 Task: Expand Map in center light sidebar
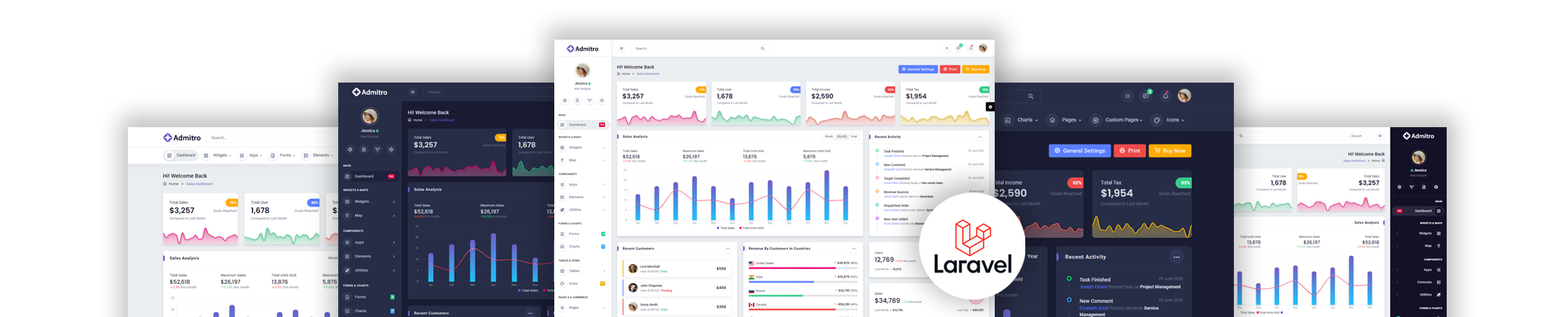582,160
